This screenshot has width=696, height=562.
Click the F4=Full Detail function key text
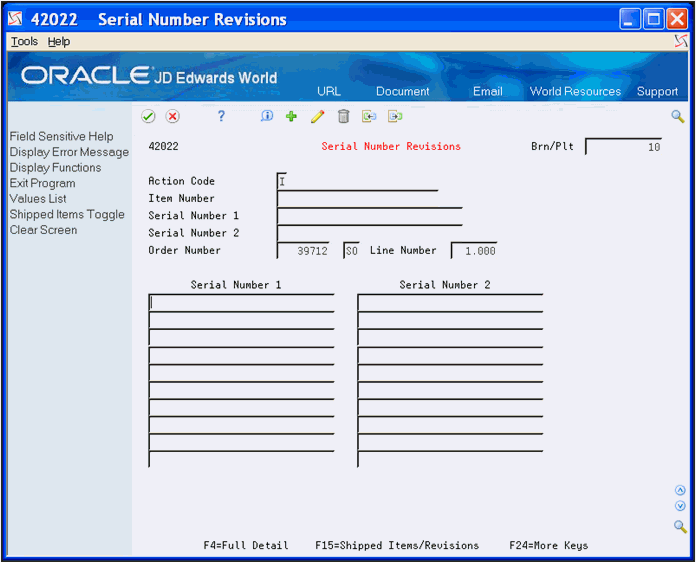(246, 545)
